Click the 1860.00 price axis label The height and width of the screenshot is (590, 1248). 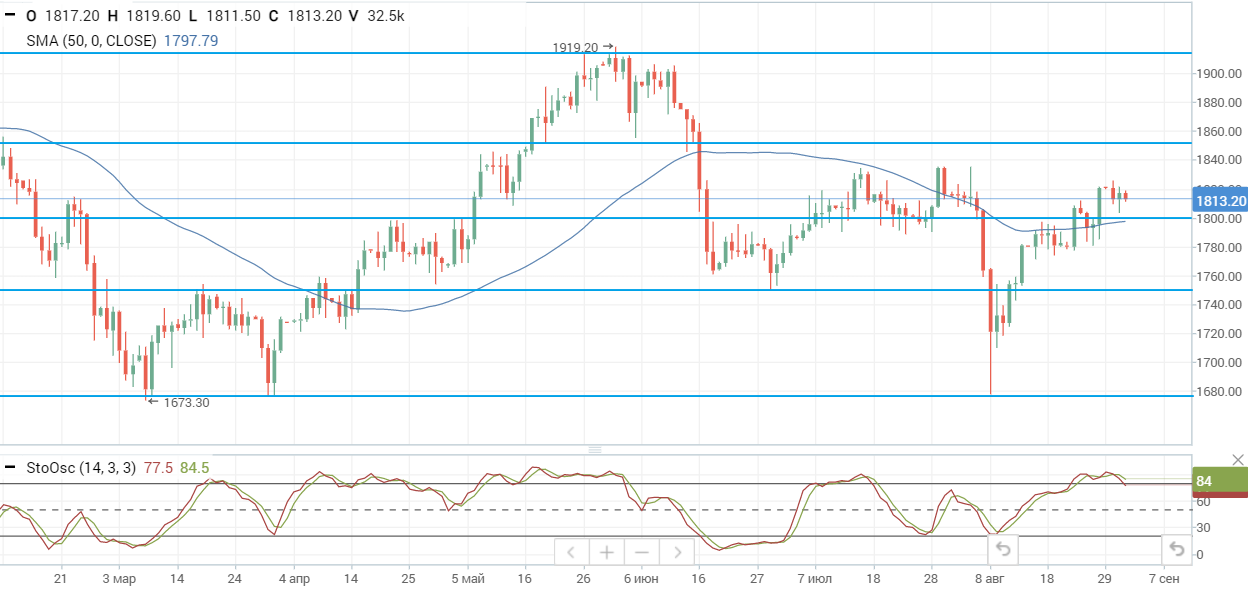(1220, 132)
